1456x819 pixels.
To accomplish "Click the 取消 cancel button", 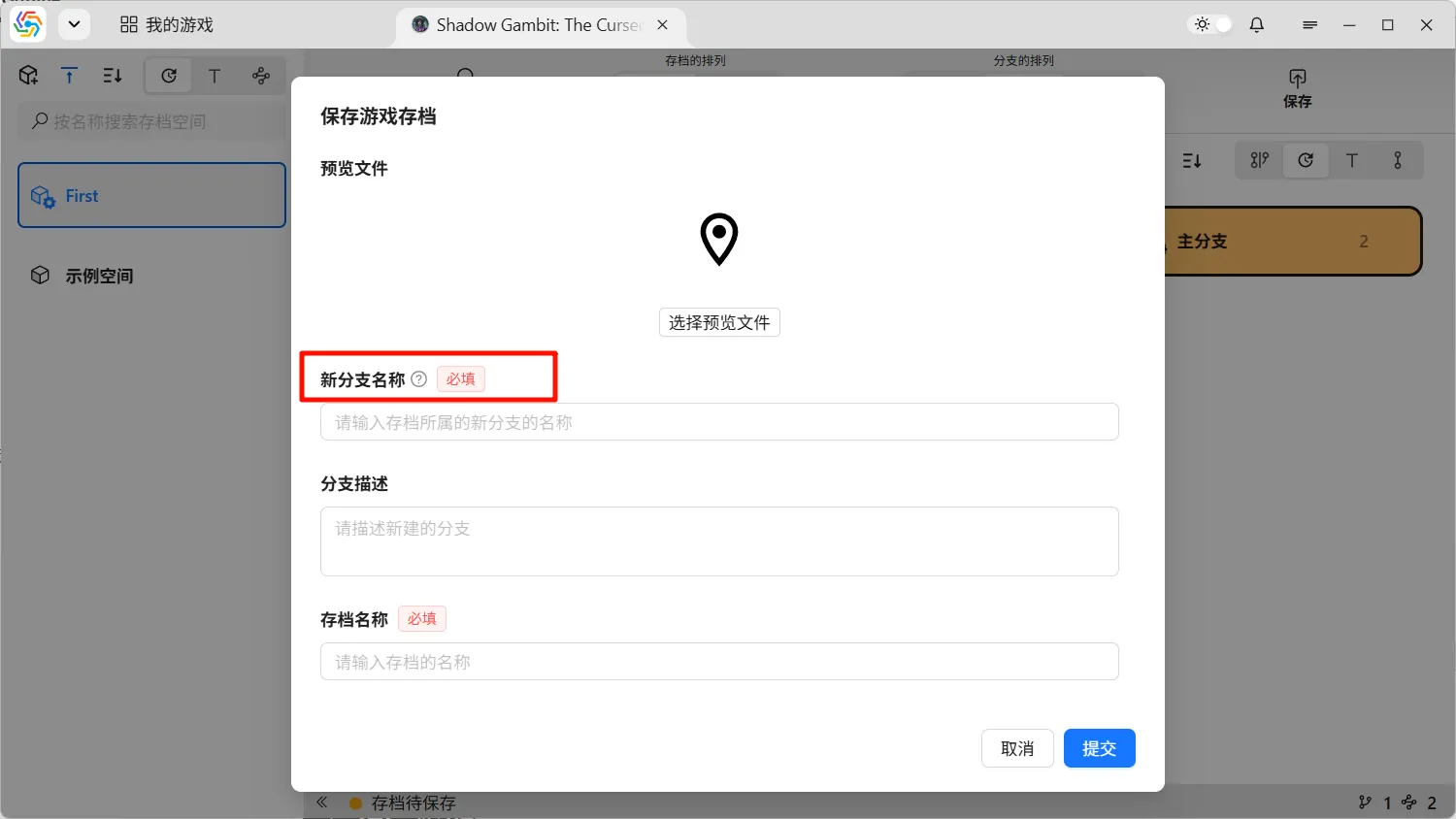I will (1017, 748).
